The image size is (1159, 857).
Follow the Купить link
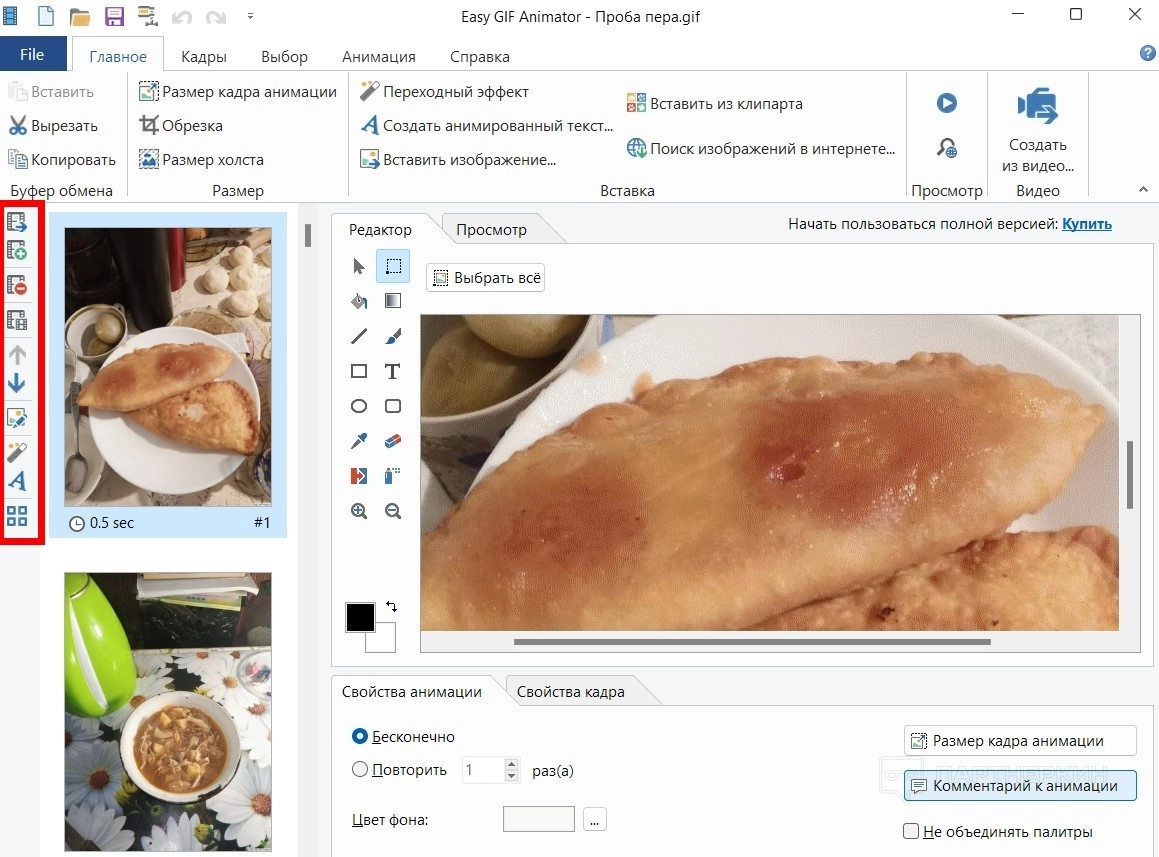coord(1086,224)
